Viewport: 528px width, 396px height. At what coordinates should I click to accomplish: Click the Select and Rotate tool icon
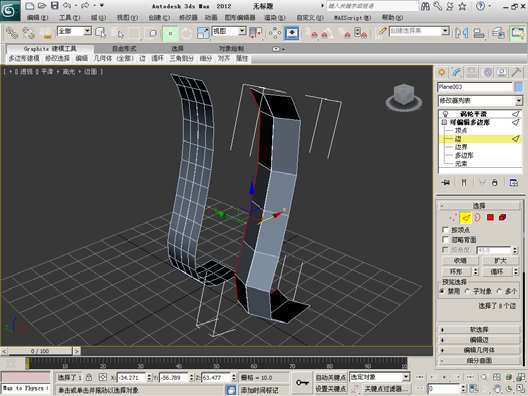pos(186,33)
